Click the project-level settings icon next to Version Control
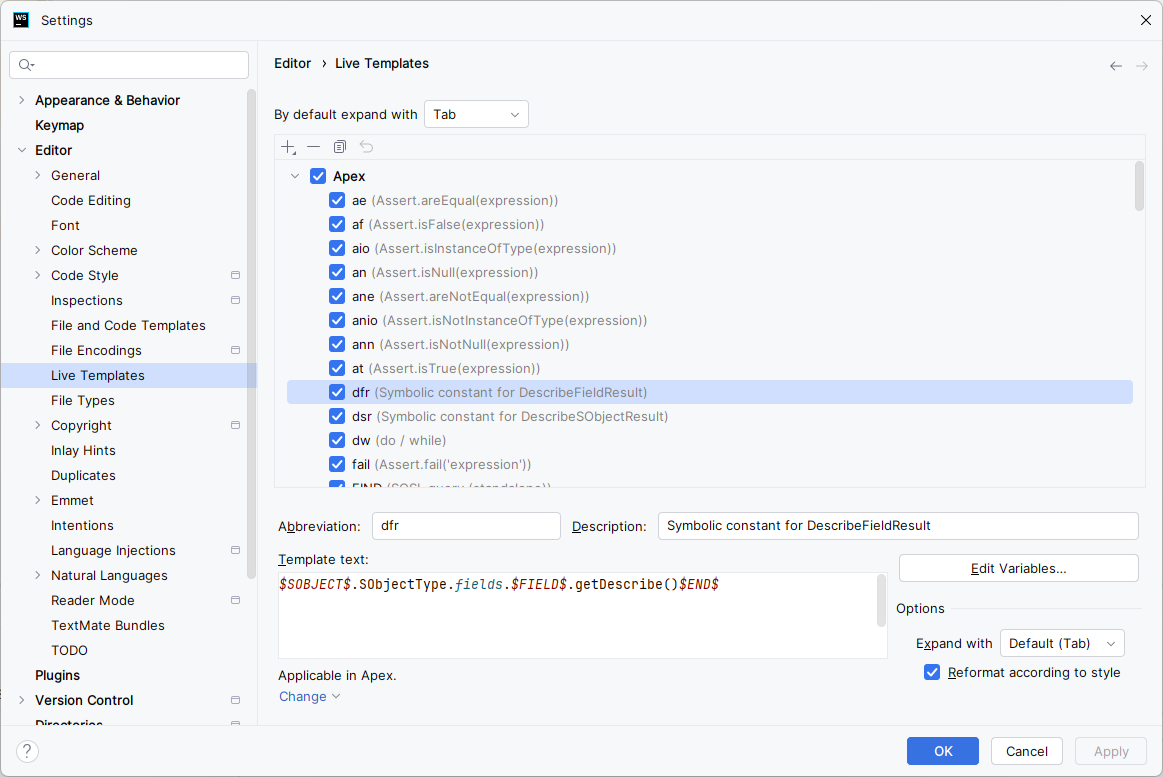Image resolution: width=1163 pixels, height=777 pixels. tap(235, 700)
